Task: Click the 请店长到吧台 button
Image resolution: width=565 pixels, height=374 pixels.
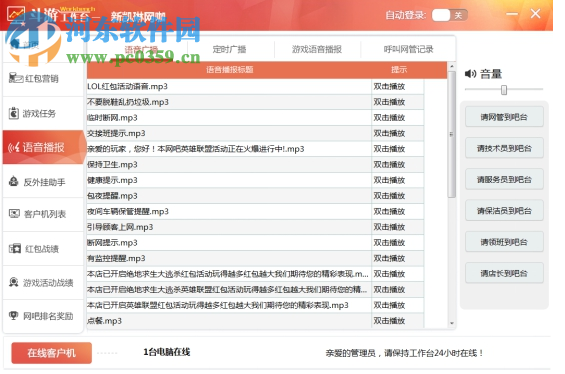Action: [504, 273]
